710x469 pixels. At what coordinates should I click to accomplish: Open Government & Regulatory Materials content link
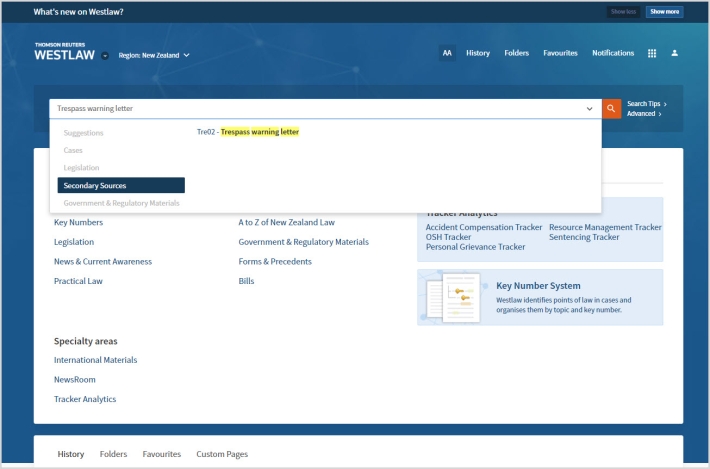click(x=303, y=242)
